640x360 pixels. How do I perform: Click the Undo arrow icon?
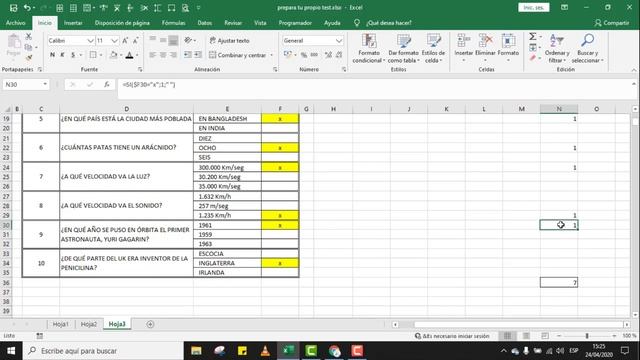point(27,8)
